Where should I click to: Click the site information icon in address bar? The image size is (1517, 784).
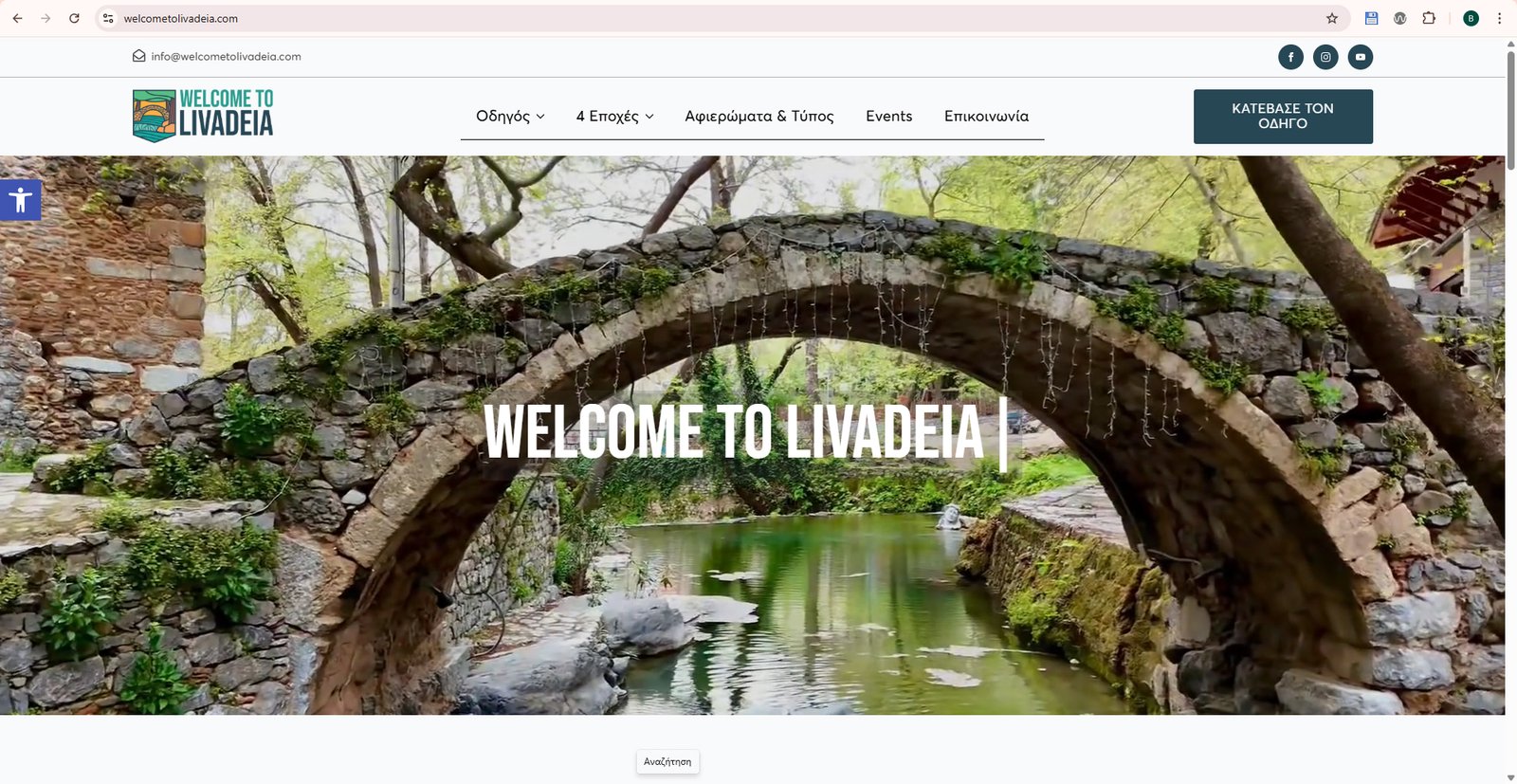coord(108,18)
